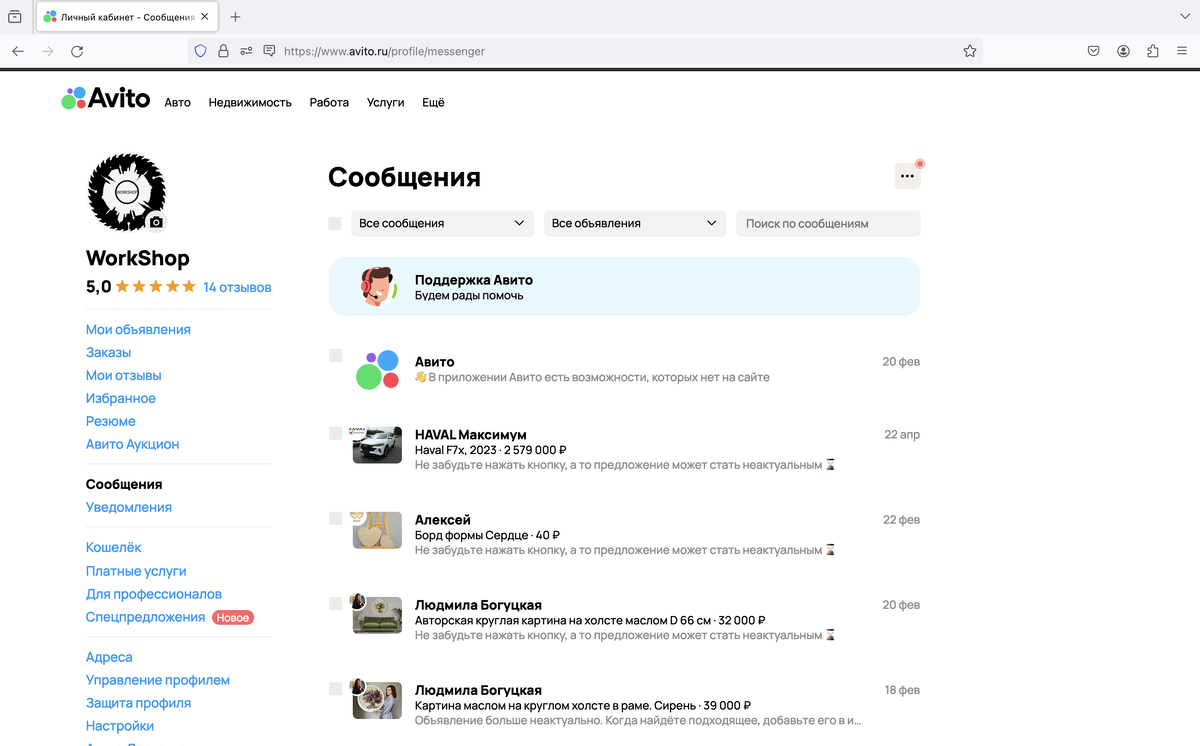
Task: Click the HAVAL car photo in the chat list
Action: coord(376,444)
